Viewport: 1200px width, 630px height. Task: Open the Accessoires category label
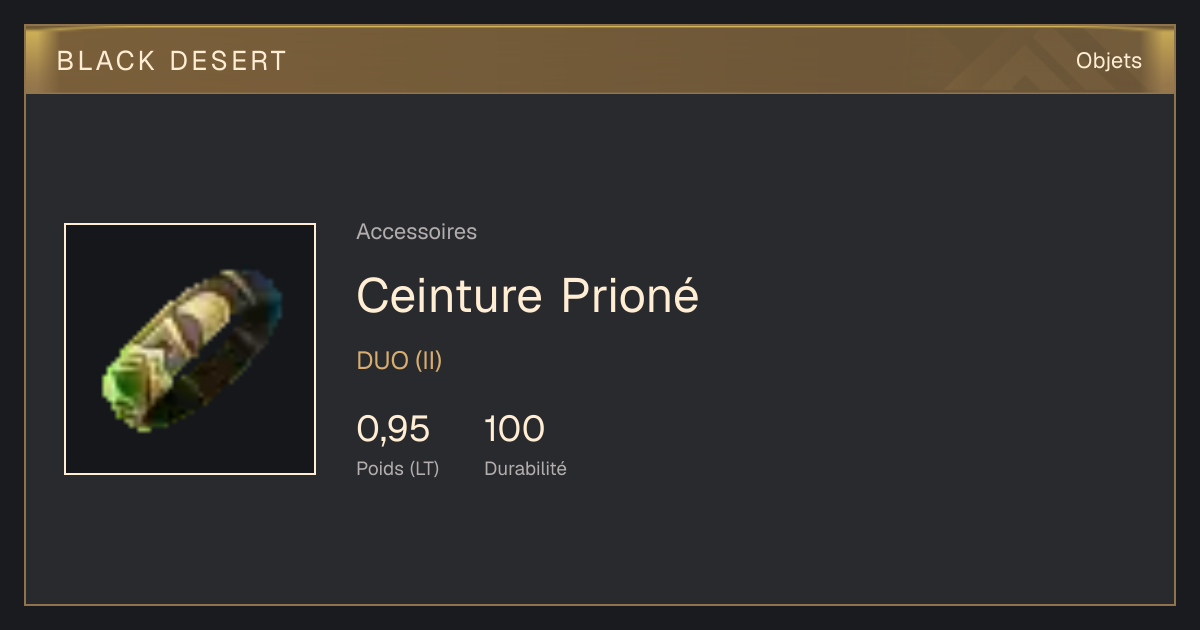pos(416,232)
